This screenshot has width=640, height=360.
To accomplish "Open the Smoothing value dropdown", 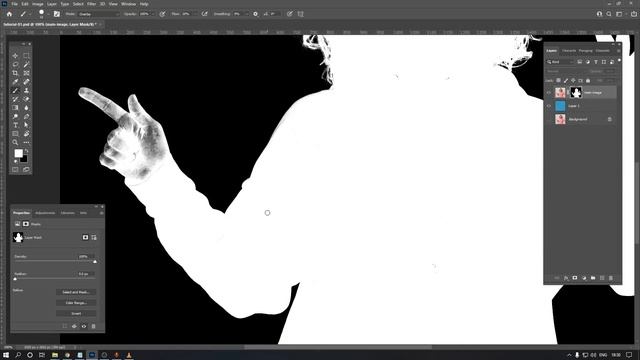I will [246, 14].
